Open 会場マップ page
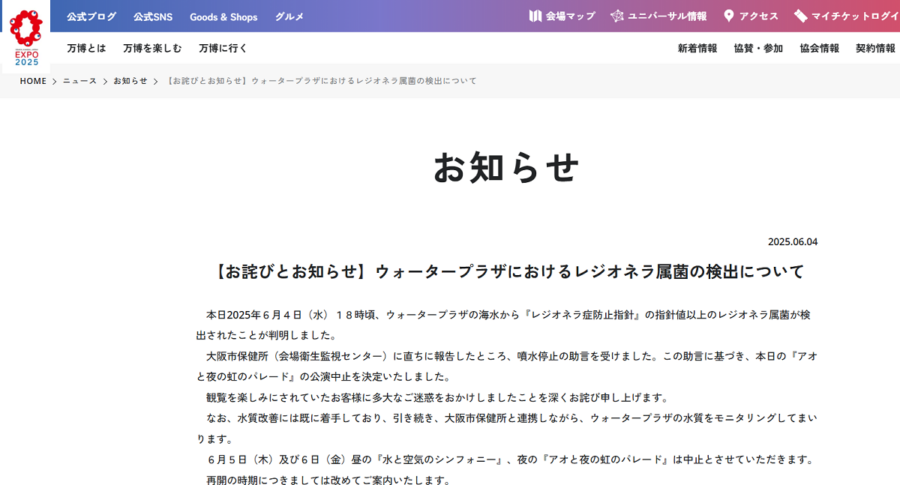The image size is (900, 485). pyautogui.click(x=570, y=16)
